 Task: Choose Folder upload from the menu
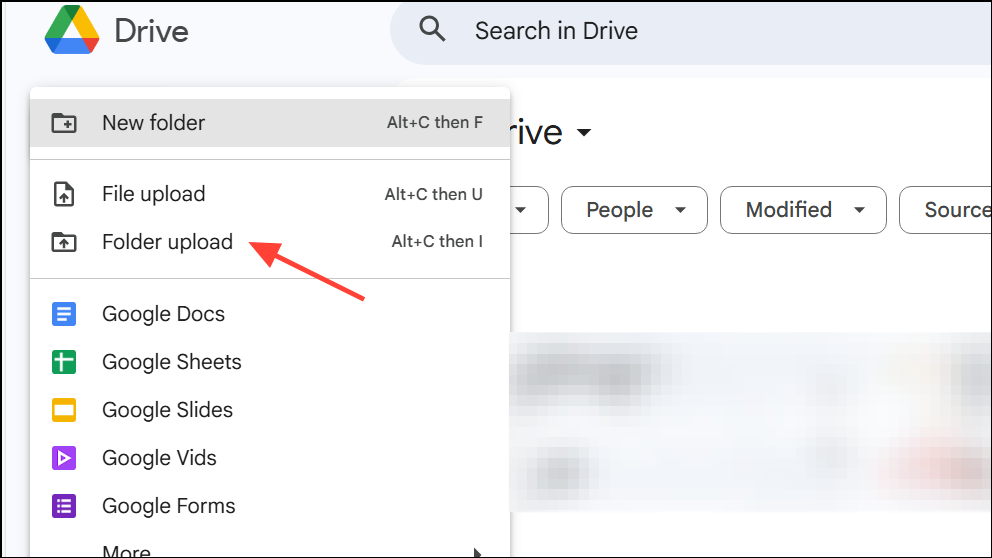click(270, 242)
